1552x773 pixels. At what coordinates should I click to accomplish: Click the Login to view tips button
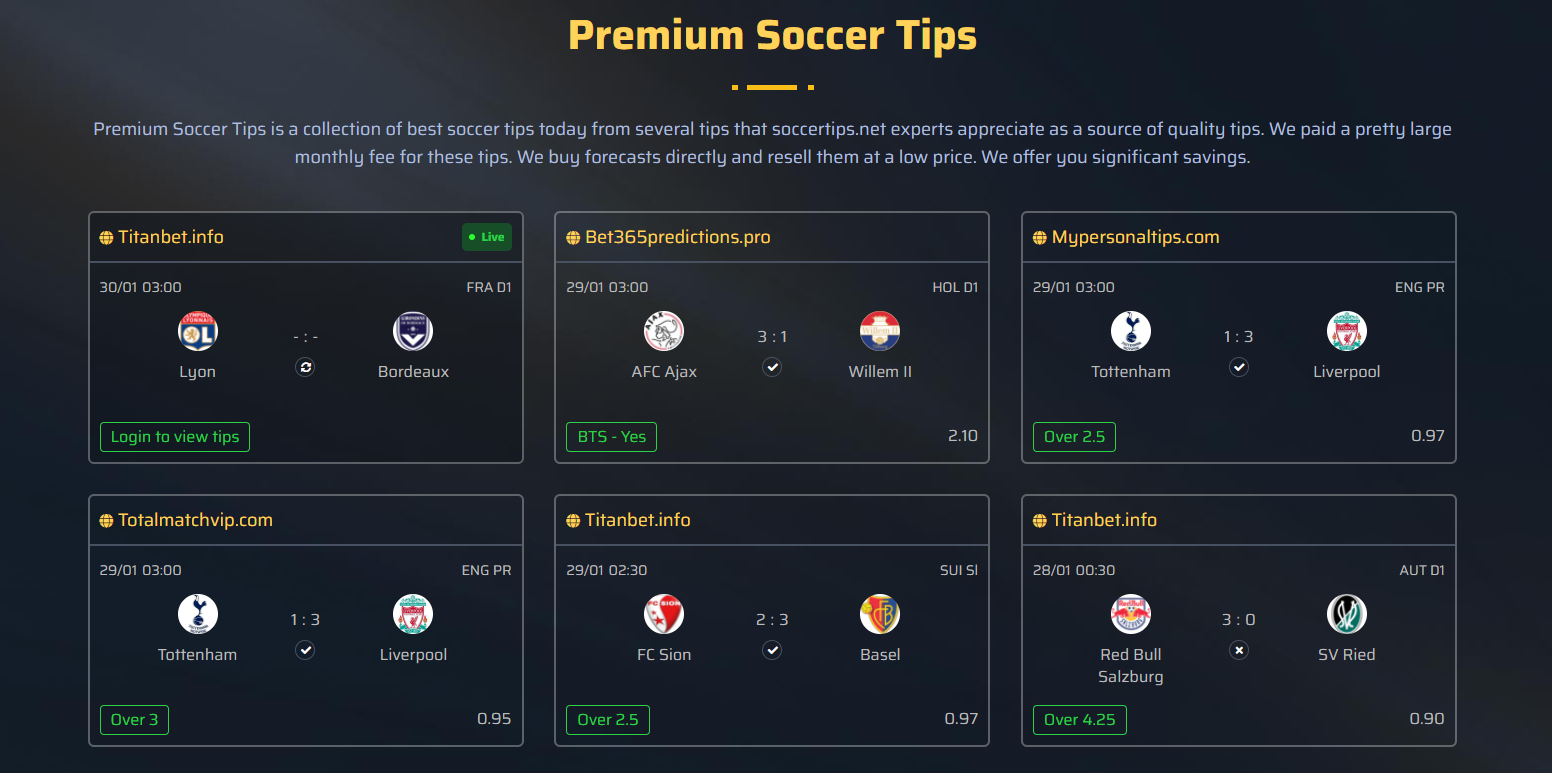(174, 436)
